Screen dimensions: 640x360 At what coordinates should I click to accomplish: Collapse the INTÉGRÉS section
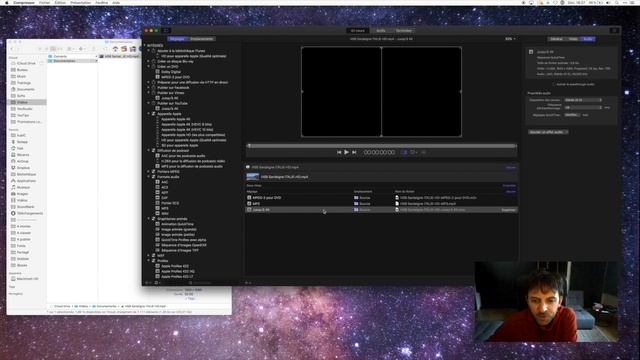tap(145, 45)
